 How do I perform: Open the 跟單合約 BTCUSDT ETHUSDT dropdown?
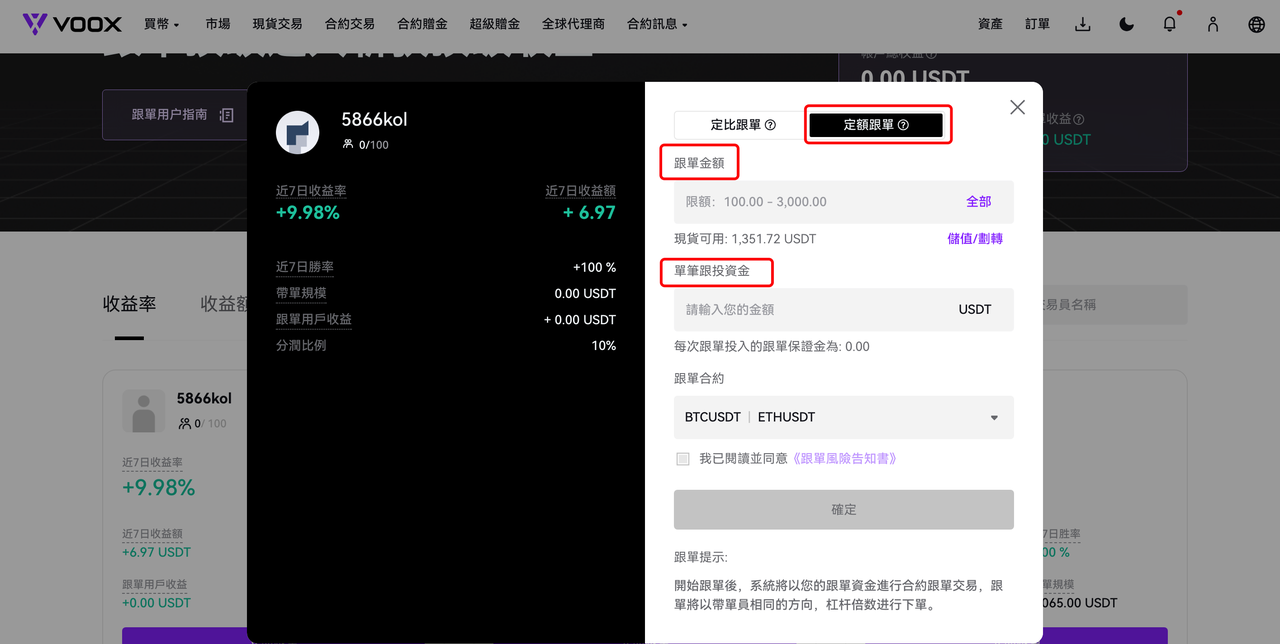844,417
